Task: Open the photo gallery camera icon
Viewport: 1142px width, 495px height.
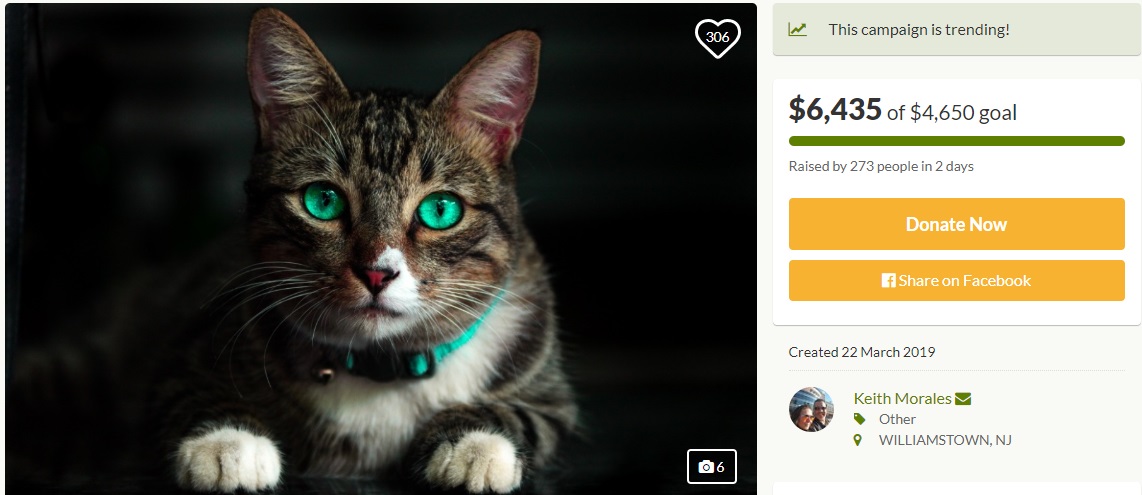Action: 706,467
